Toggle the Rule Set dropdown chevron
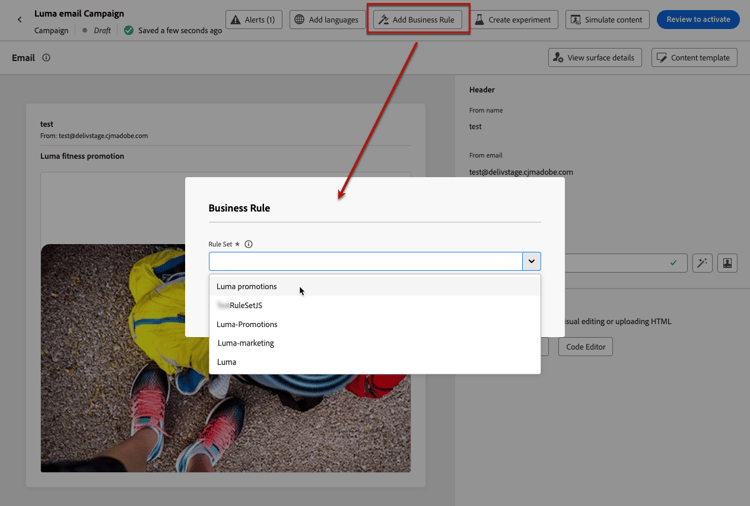The height and width of the screenshot is (506, 750). point(531,261)
